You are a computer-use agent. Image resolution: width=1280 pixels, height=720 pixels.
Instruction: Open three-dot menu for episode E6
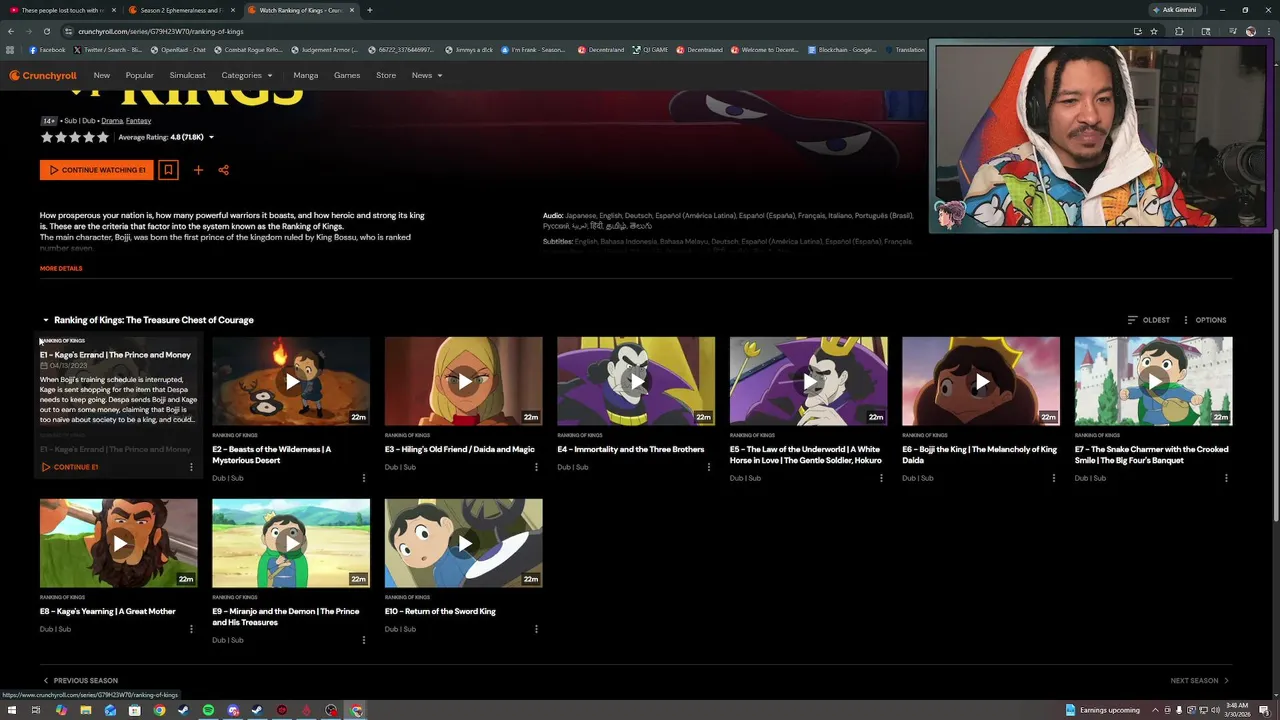(x=1054, y=478)
